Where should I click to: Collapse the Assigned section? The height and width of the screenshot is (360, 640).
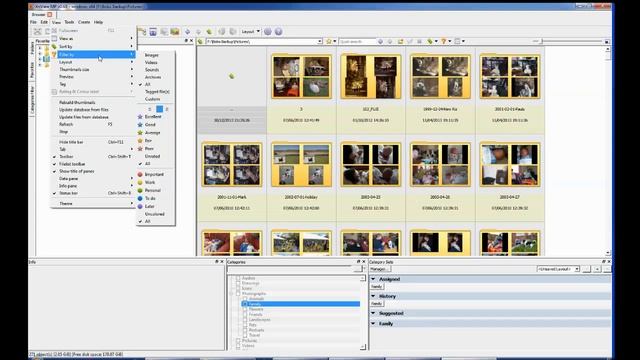coord(373,279)
